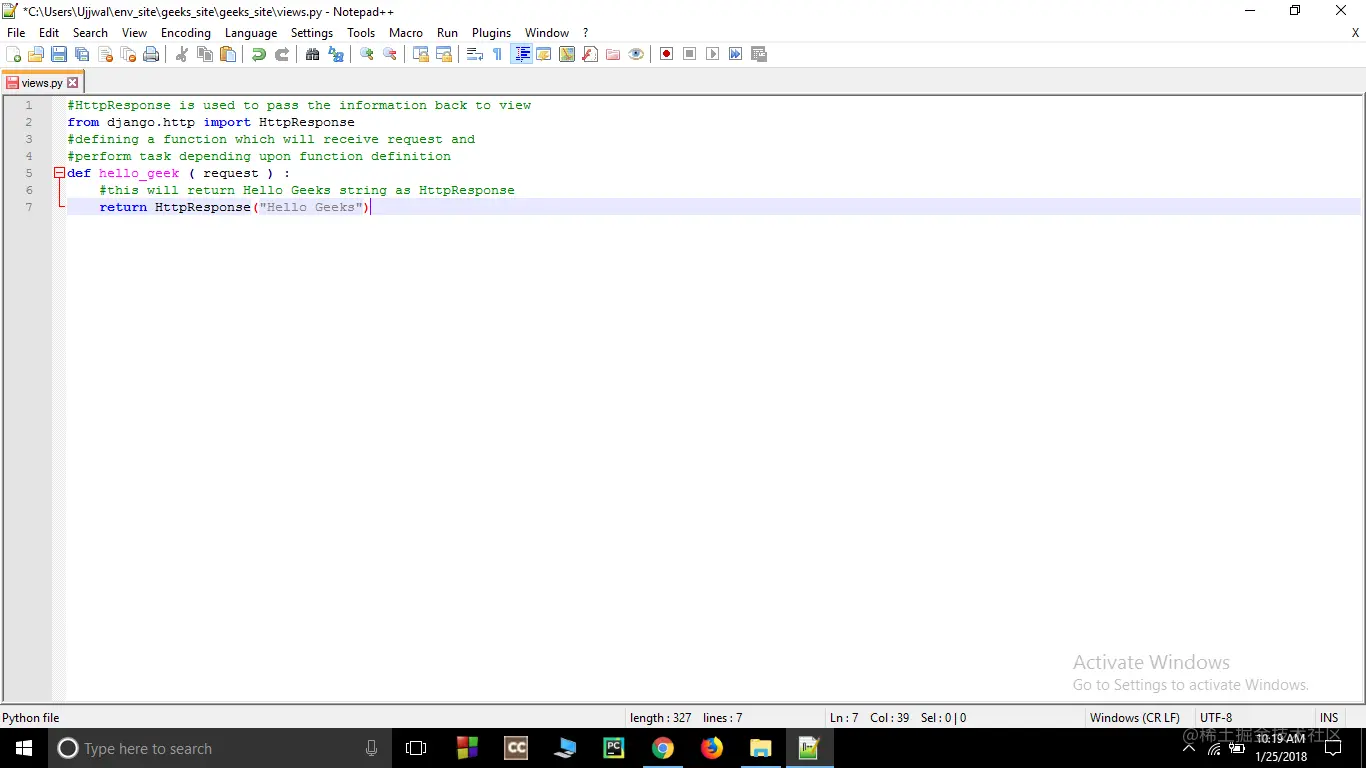This screenshot has height=768, width=1366.
Task: Open the Document Map toolbar icon
Action: tap(567, 54)
